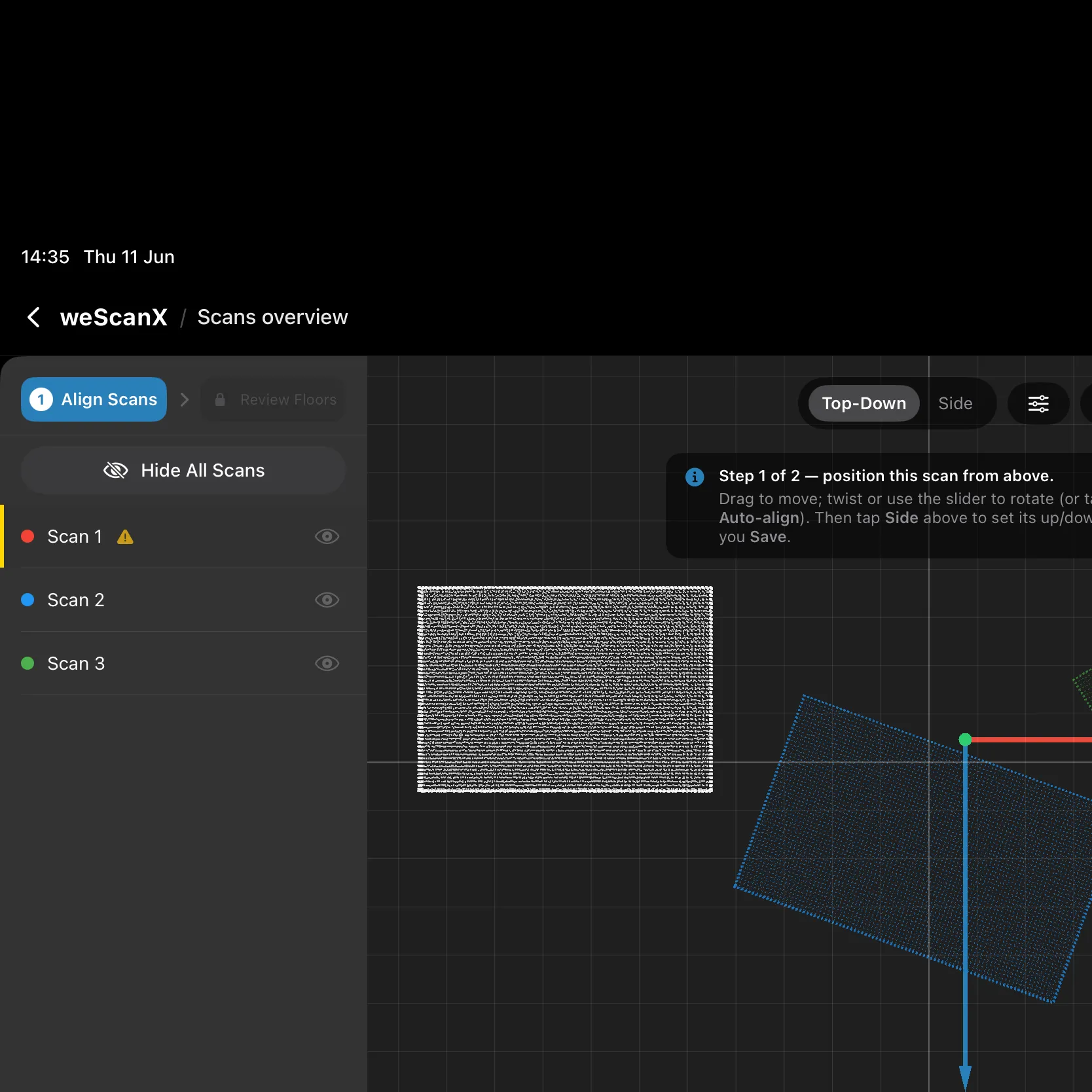This screenshot has width=1092, height=1092.
Task: Click the Thu 11 Jun date
Action: (x=129, y=257)
